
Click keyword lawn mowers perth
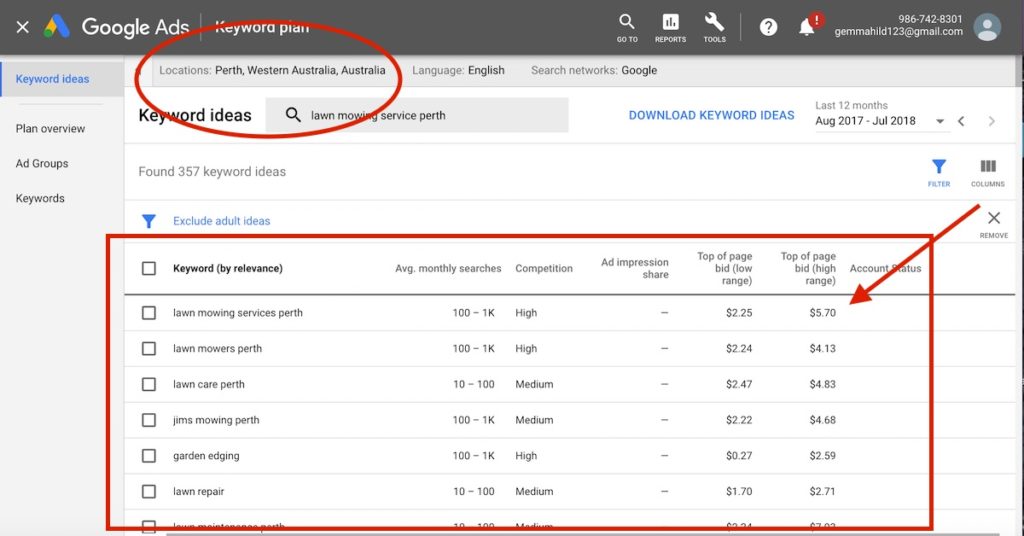217,349
